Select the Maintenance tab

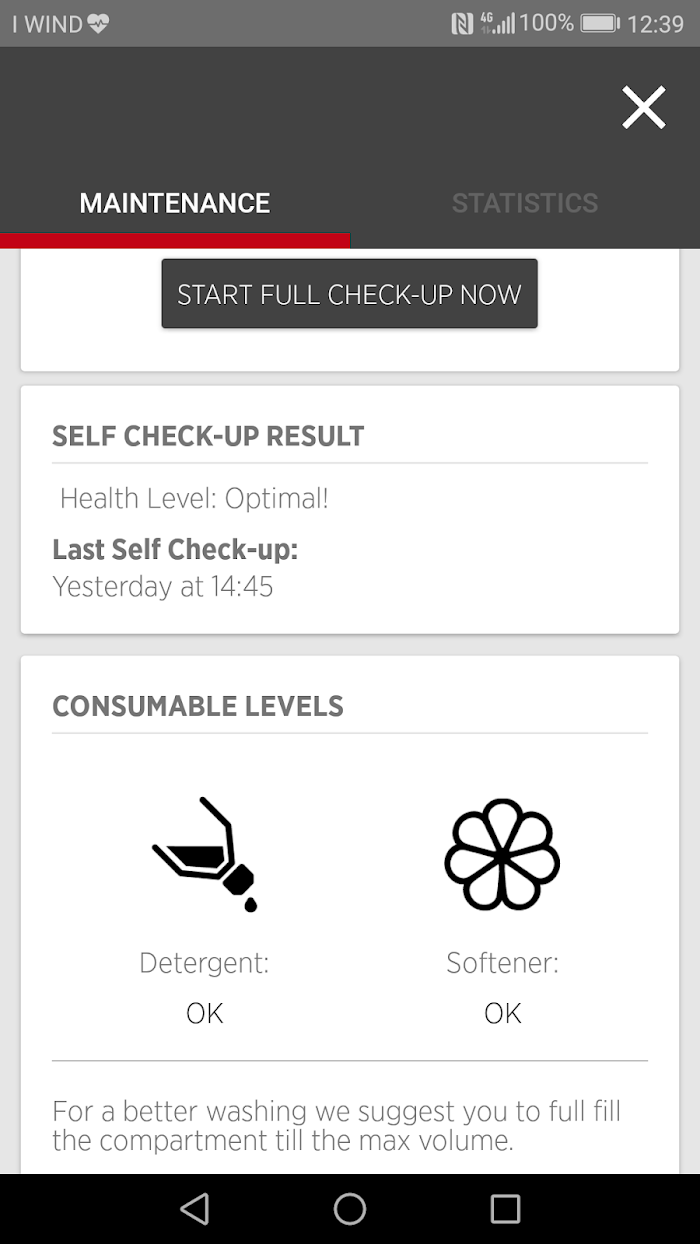[175, 203]
